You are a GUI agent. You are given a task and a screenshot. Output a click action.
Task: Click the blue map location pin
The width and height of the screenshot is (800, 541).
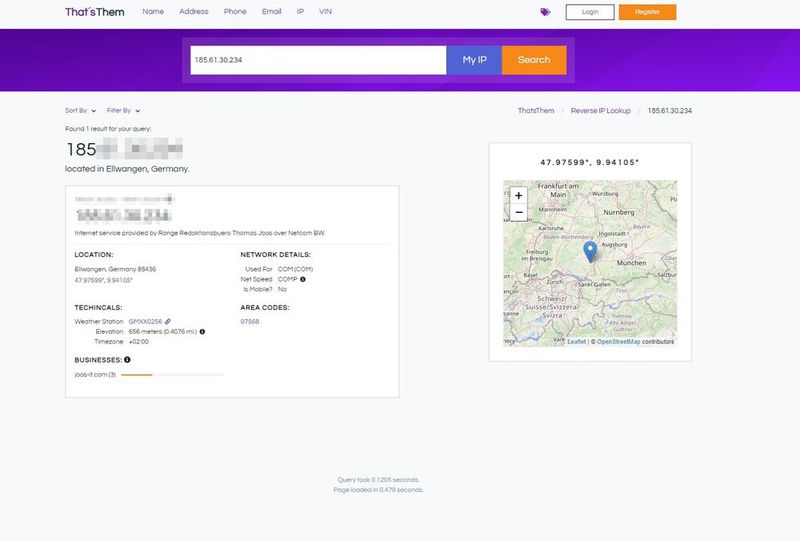click(590, 251)
